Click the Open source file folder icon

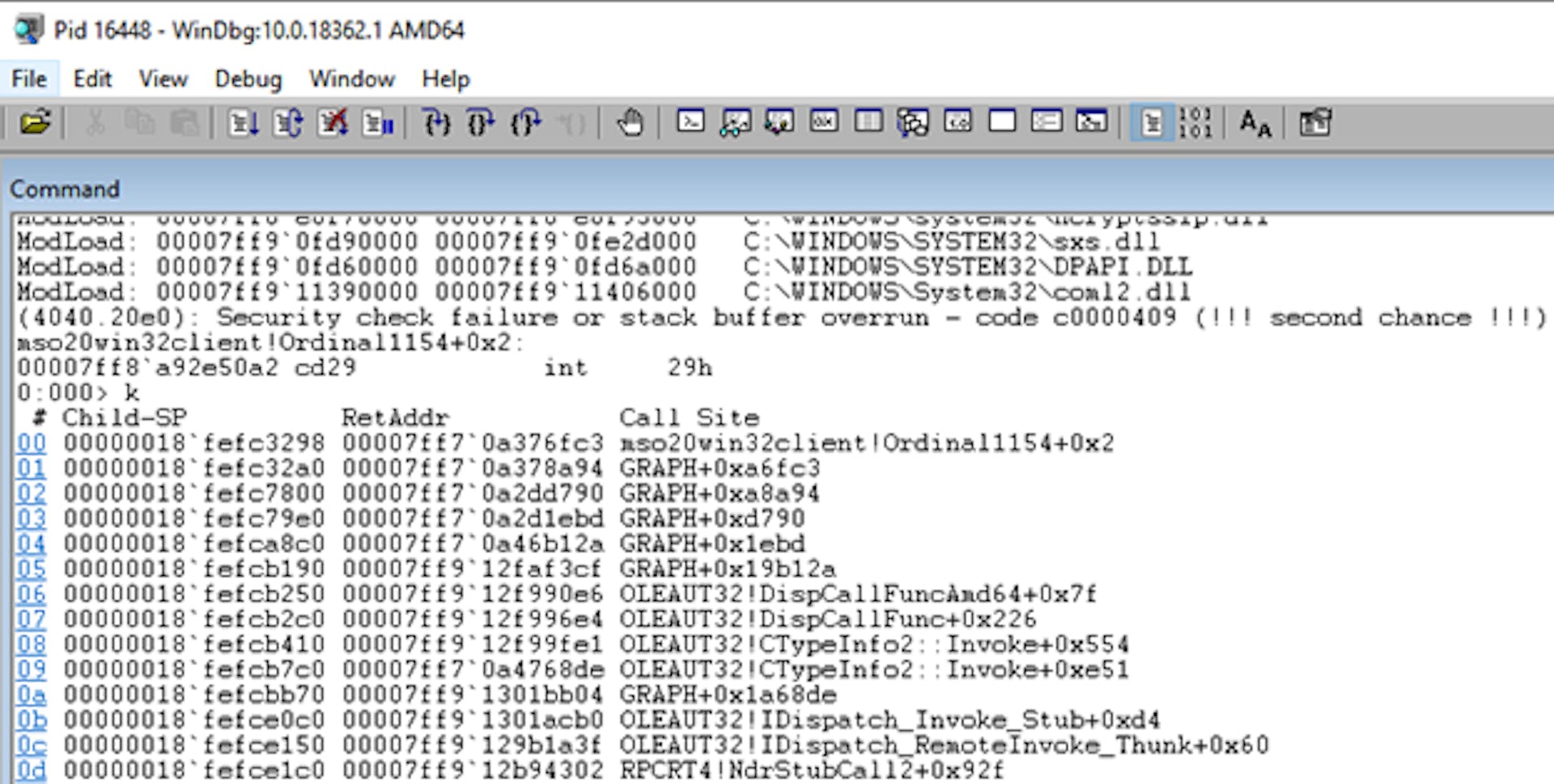(x=36, y=123)
